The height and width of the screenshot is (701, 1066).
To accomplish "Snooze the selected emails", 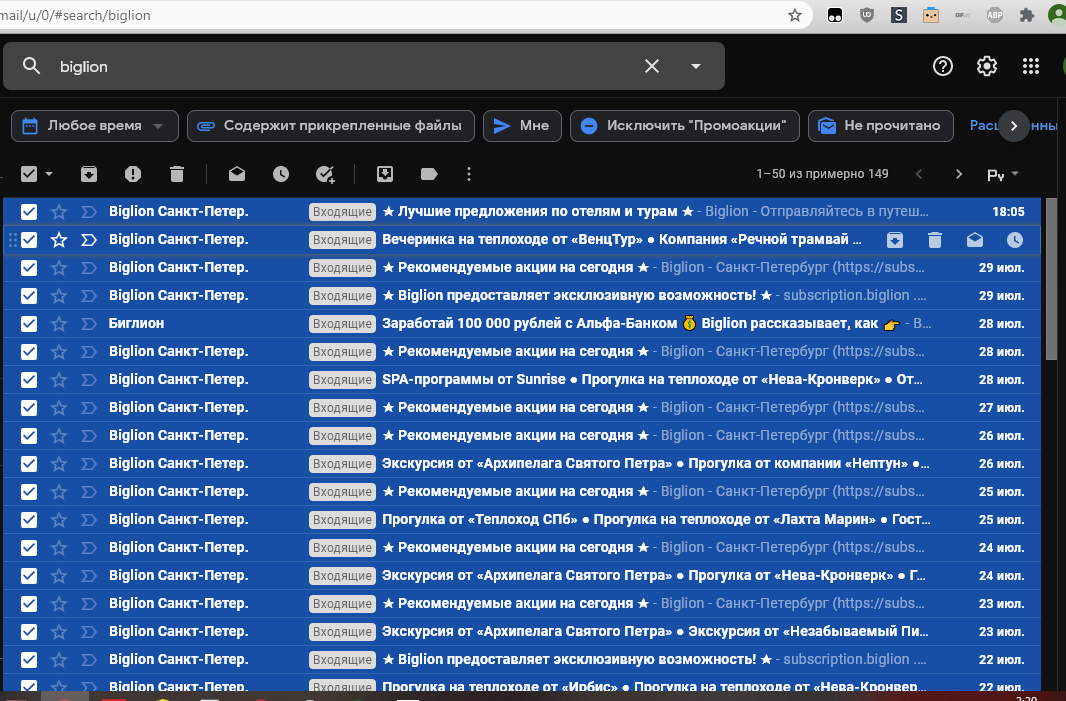I will (281, 174).
